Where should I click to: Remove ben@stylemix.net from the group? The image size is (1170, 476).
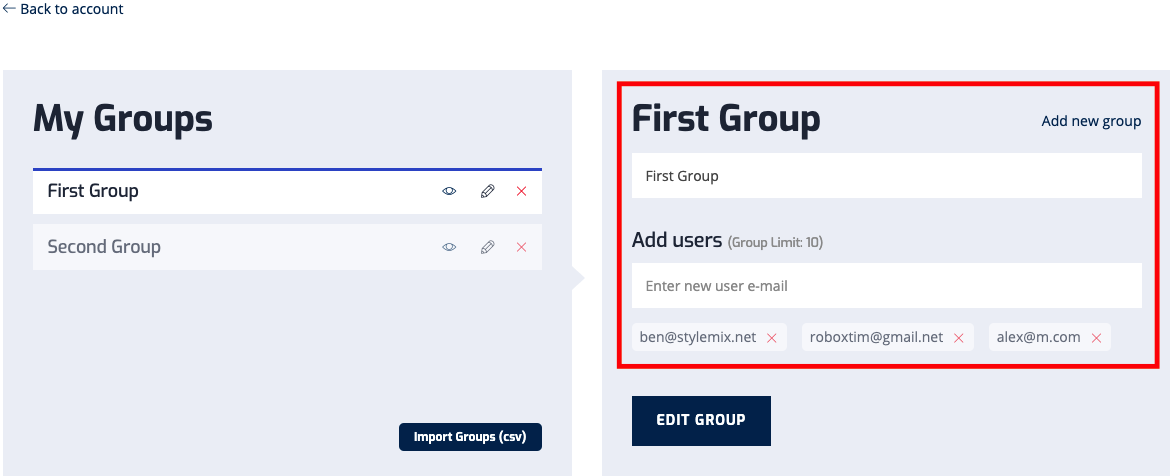[x=771, y=338]
